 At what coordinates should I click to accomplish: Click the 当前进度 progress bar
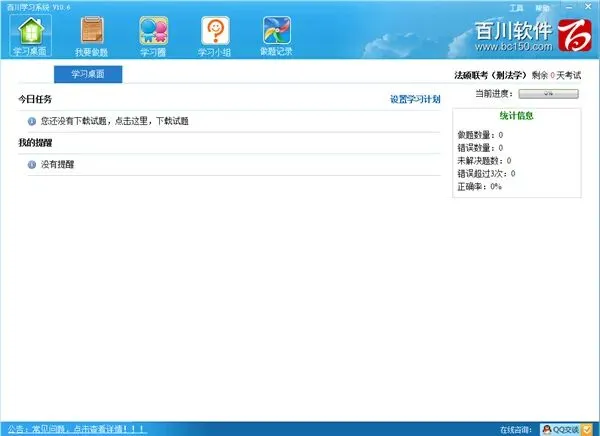pos(548,94)
